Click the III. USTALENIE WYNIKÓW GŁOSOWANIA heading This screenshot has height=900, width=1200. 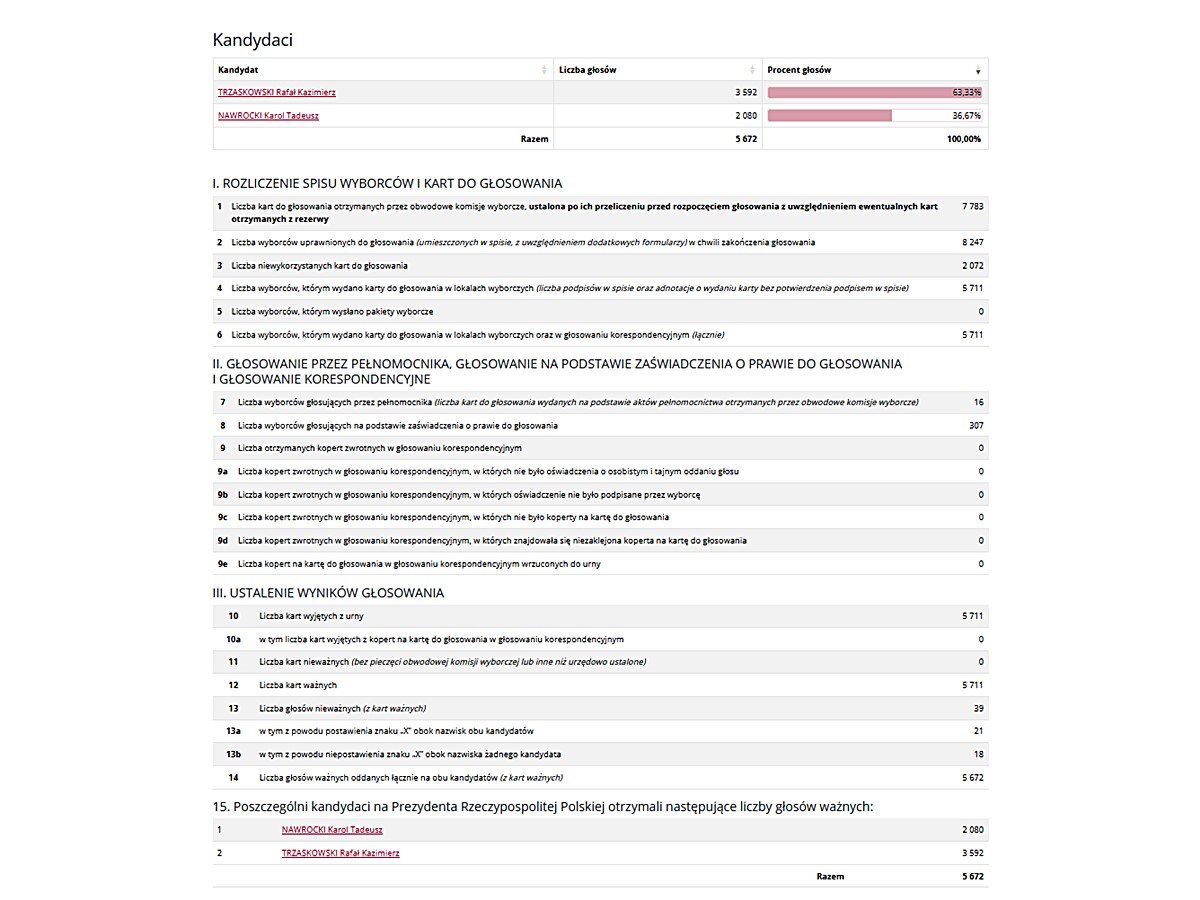tap(328, 593)
